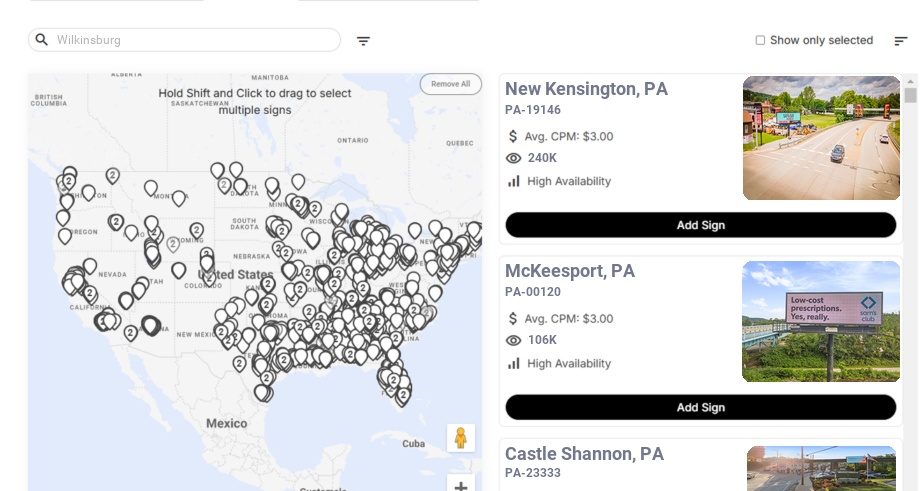Click the Remove All button on map
Viewport: 920px width, 491px height.
tap(450, 84)
